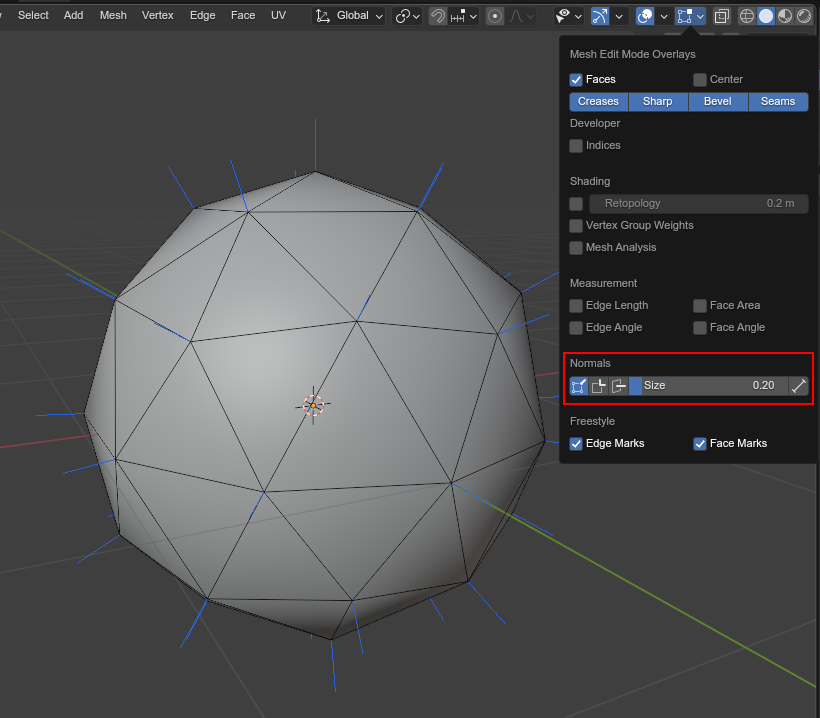Uncheck Face Marks freestyle checkbox
Image resolution: width=820 pixels, height=718 pixels.
tap(700, 443)
